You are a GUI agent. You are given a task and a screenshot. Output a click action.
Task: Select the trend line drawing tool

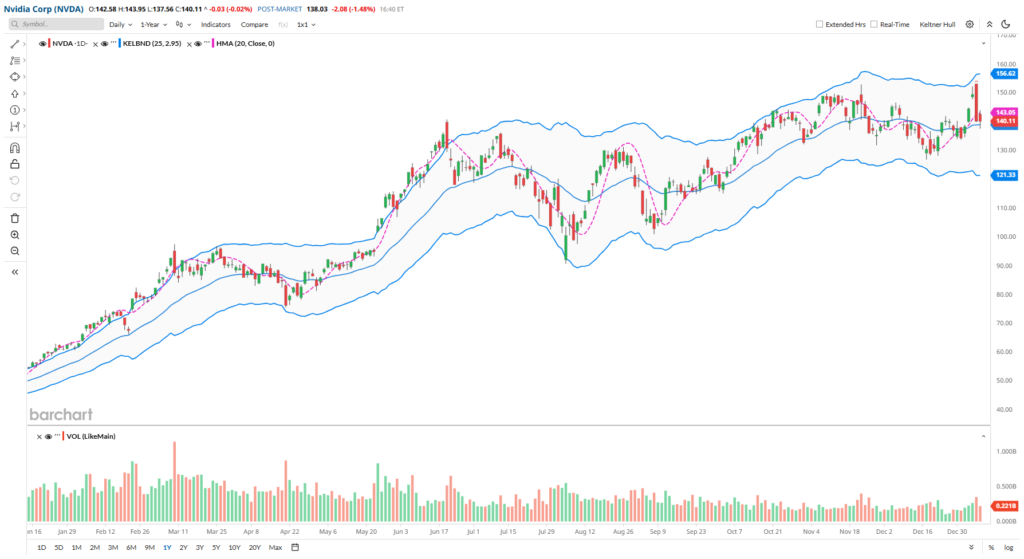(x=15, y=44)
